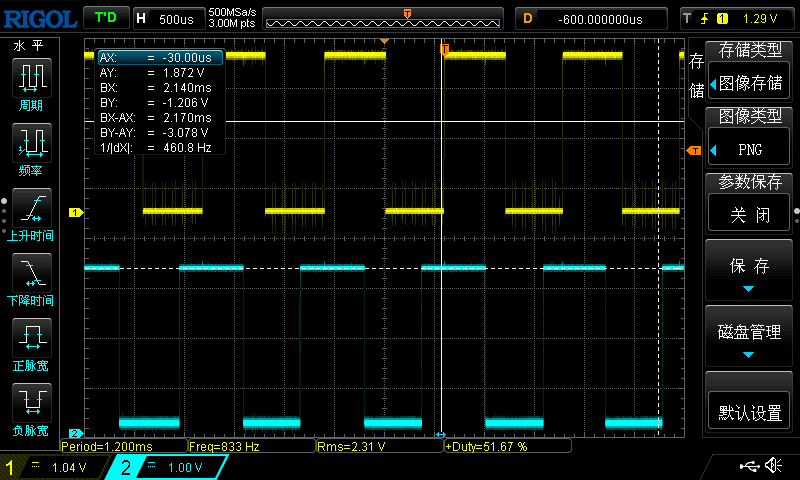Click the BY-AY -3.078 V delta value
This screenshot has width=800, height=480.
pos(185,133)
